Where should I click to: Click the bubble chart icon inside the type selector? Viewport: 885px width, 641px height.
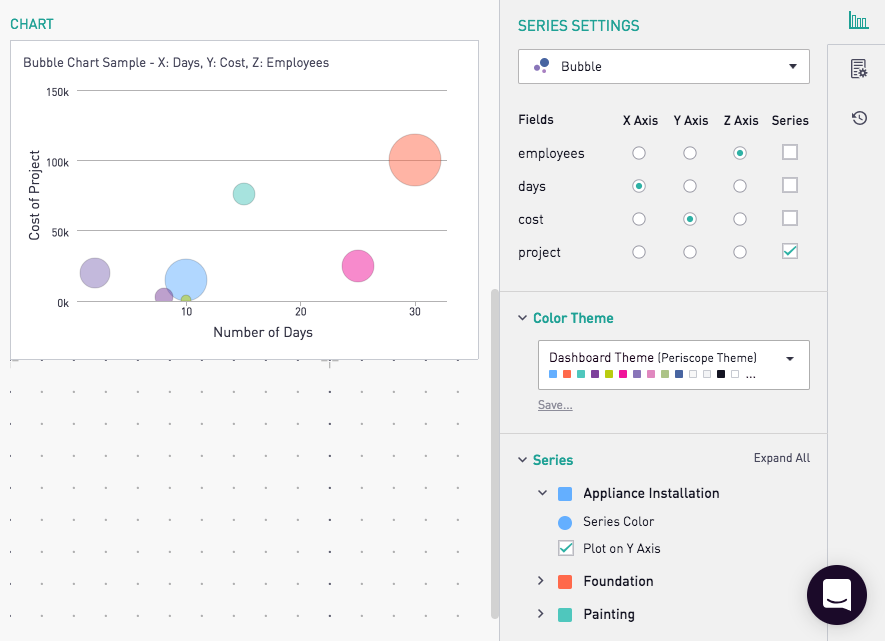[542, 66]
